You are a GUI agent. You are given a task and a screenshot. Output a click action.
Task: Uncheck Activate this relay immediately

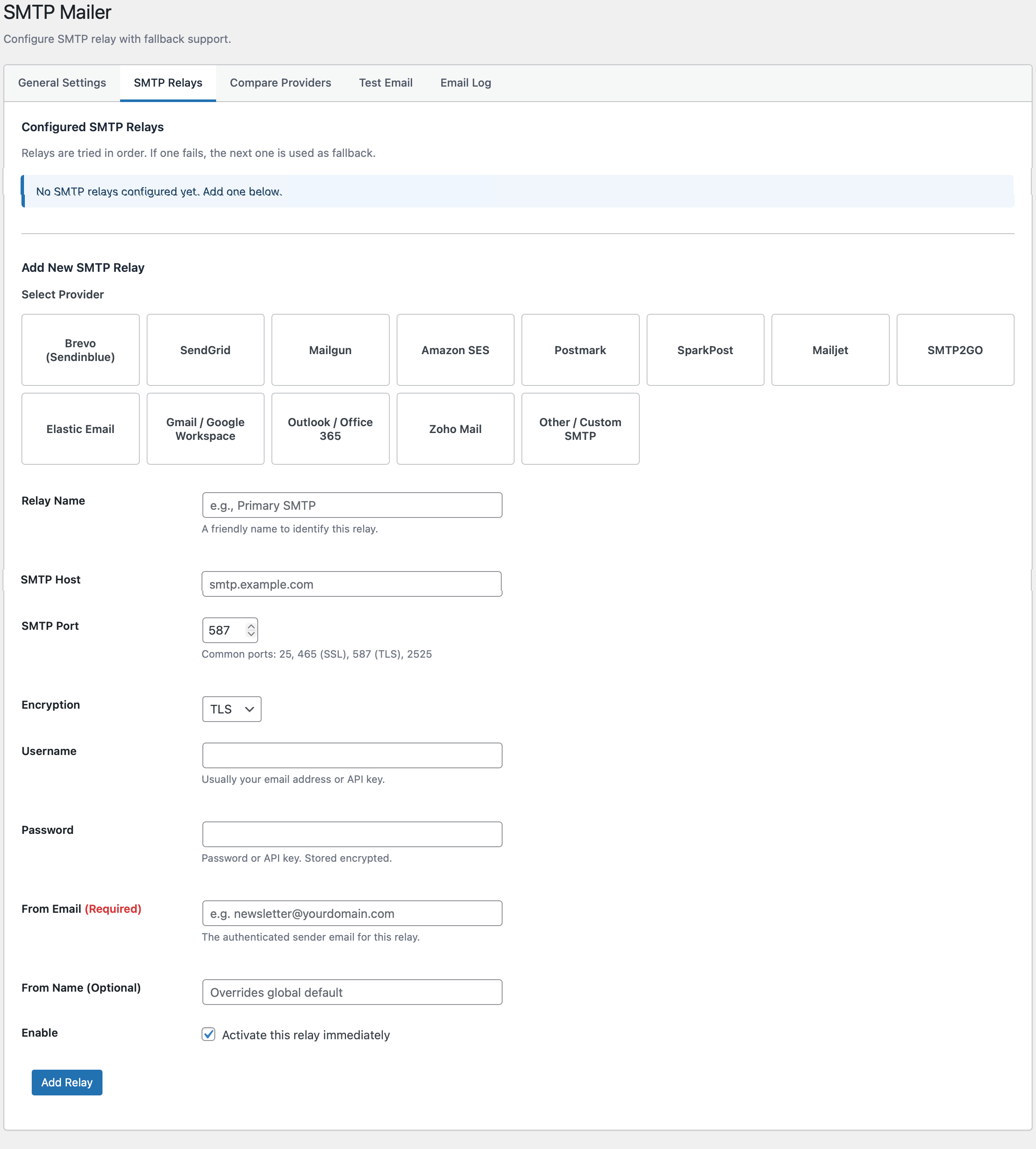pyautogui.click(x=208, y=1035)
